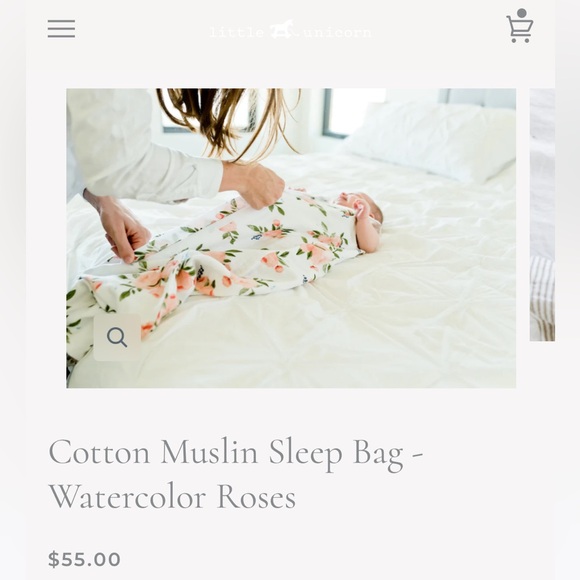This screenshot has width=580, height=580.
Task: Open the shopping cart
Action: pos(520,26)
